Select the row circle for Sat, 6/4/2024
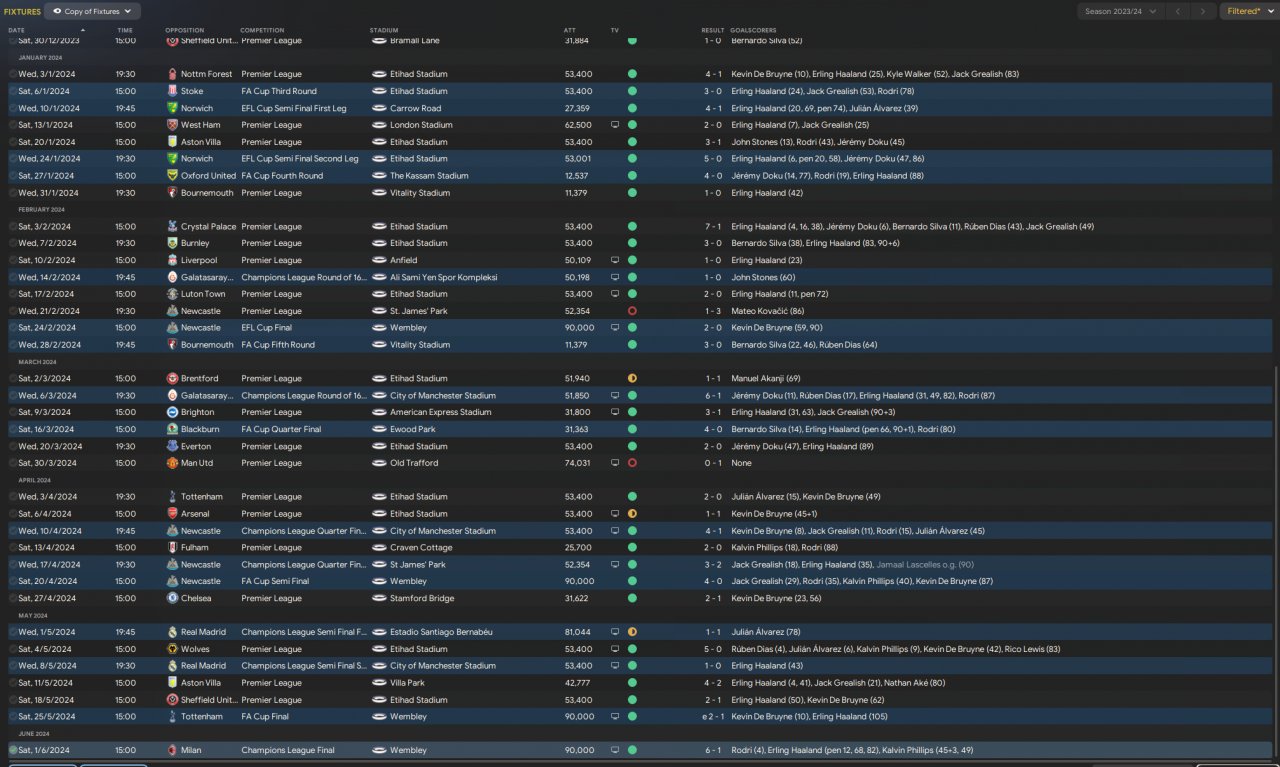1280x767 pixels. pyautogui.click(x=13, y=514)
